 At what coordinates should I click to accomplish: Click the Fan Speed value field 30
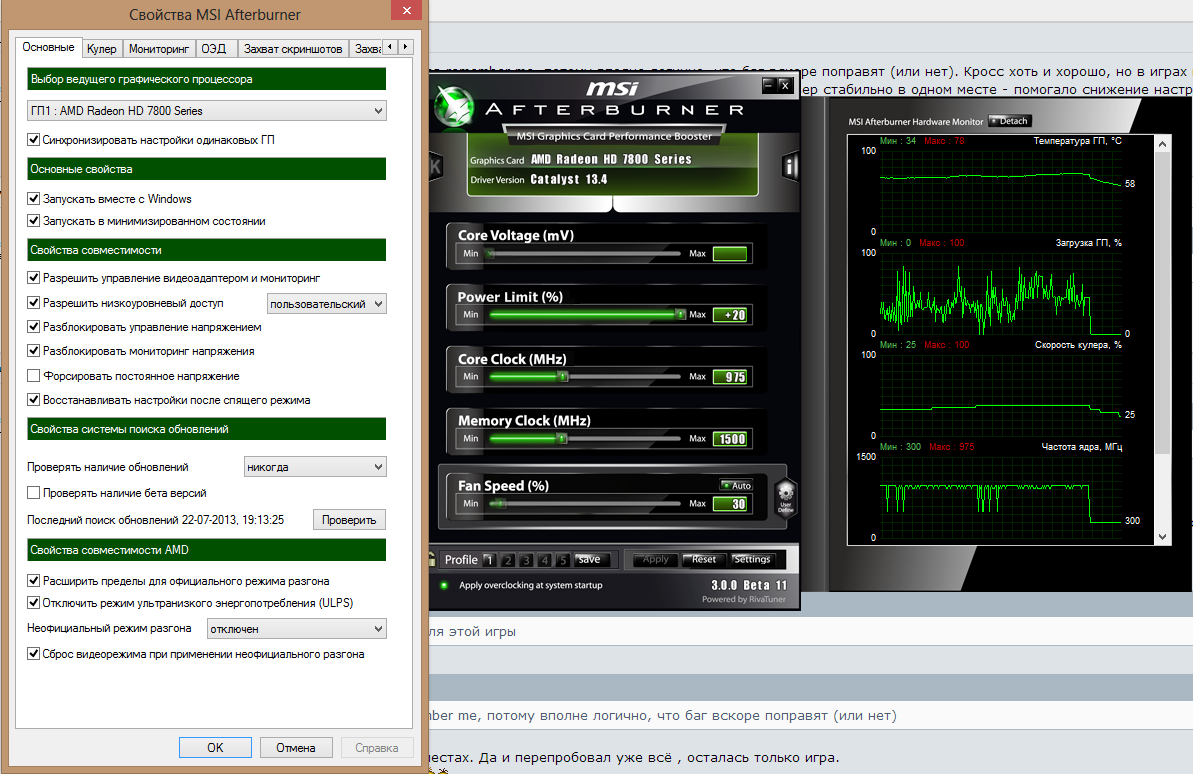730,504
